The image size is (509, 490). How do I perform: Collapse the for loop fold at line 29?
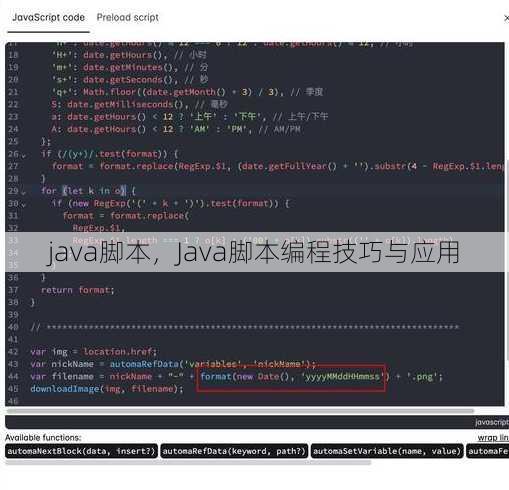pos(23,192)
